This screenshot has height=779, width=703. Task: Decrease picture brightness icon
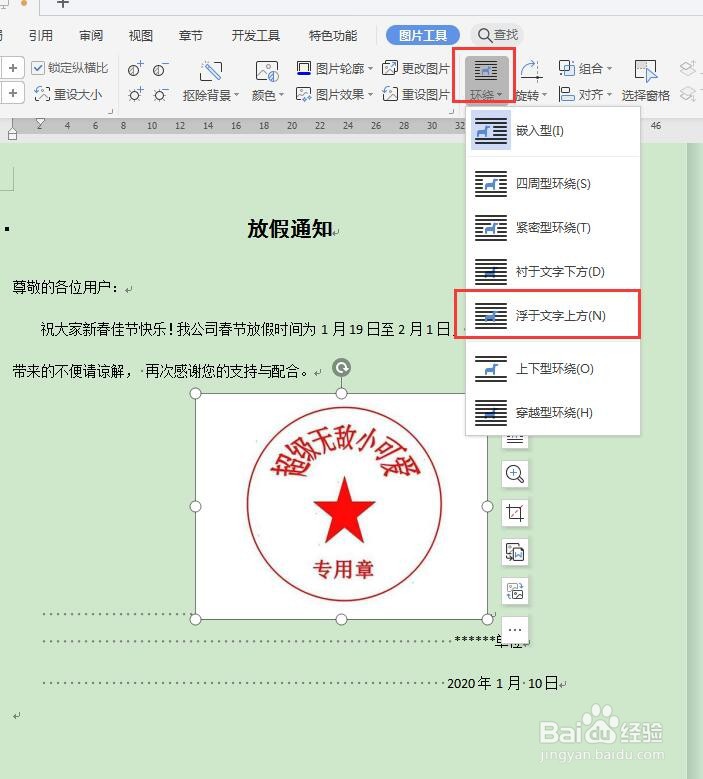(160, 94)
